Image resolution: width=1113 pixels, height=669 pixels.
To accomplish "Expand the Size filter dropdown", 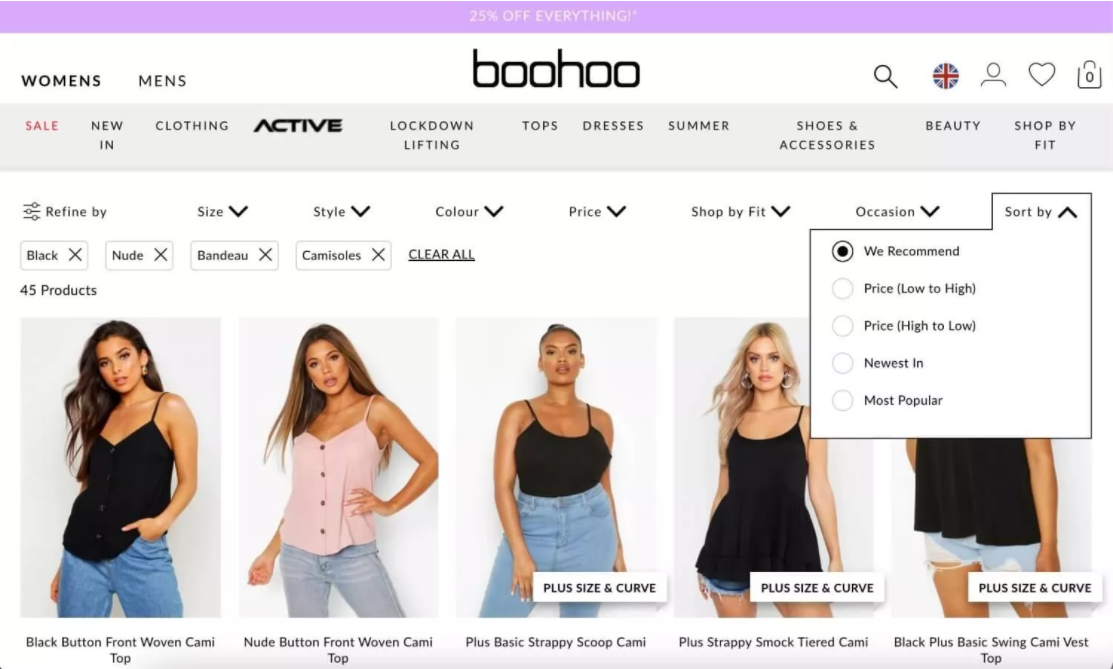I will pyautogui.click(x=222, y=212).
